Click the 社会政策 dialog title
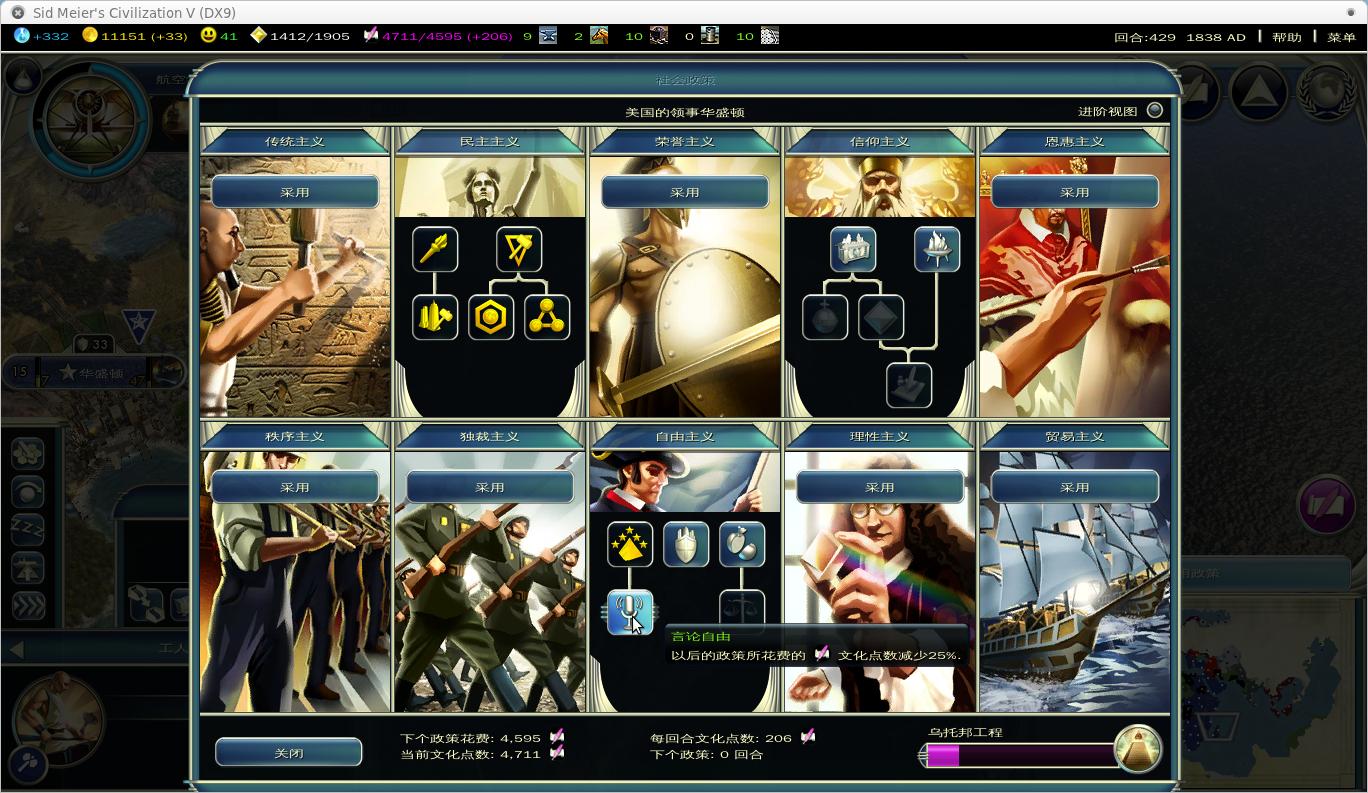Image resolution: width=1368 pixels, height=793 pixels. pyautogui.click(x=685, y=80)
